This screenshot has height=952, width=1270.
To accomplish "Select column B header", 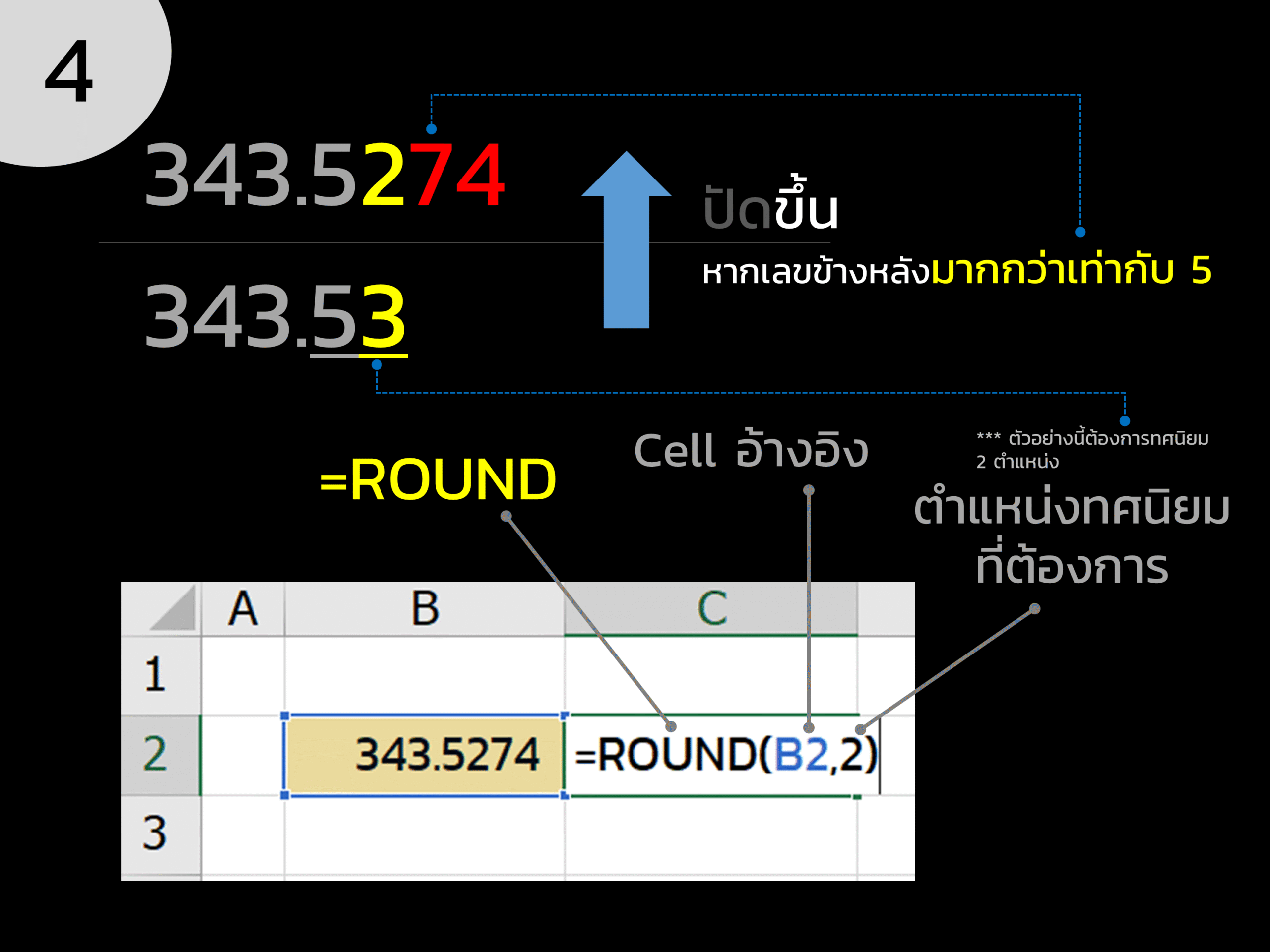I will [x=425, y=609].
